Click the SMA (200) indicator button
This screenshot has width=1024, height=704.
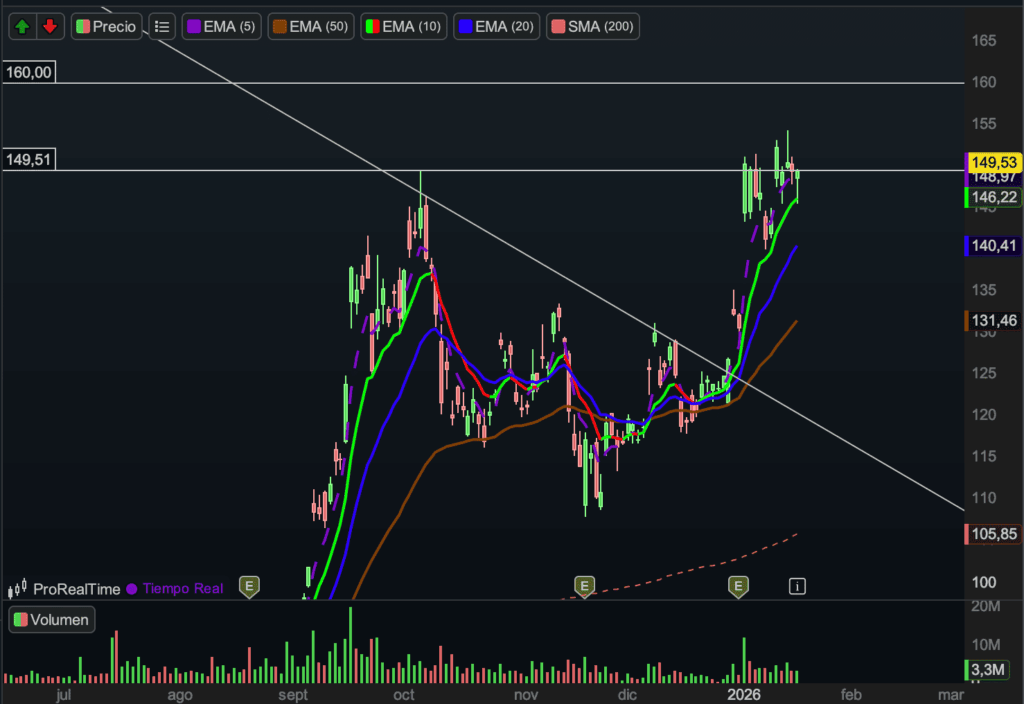click(590, 27)
